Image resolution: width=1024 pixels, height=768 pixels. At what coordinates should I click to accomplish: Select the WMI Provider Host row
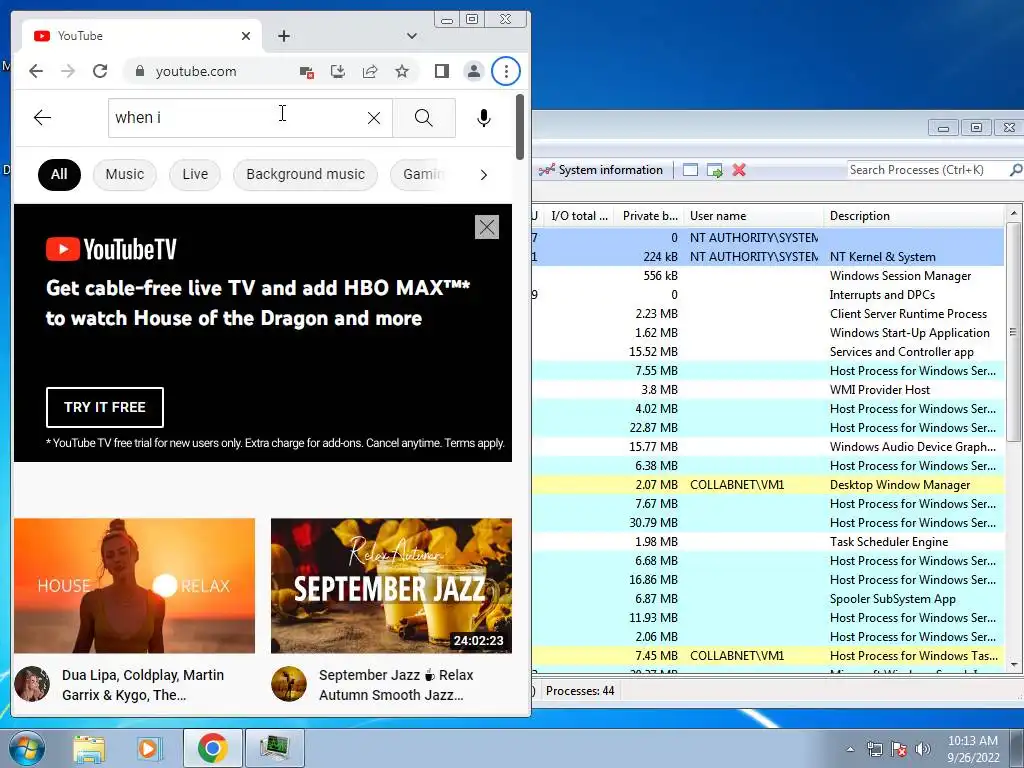pyautogui.click(x=768, y=389)
